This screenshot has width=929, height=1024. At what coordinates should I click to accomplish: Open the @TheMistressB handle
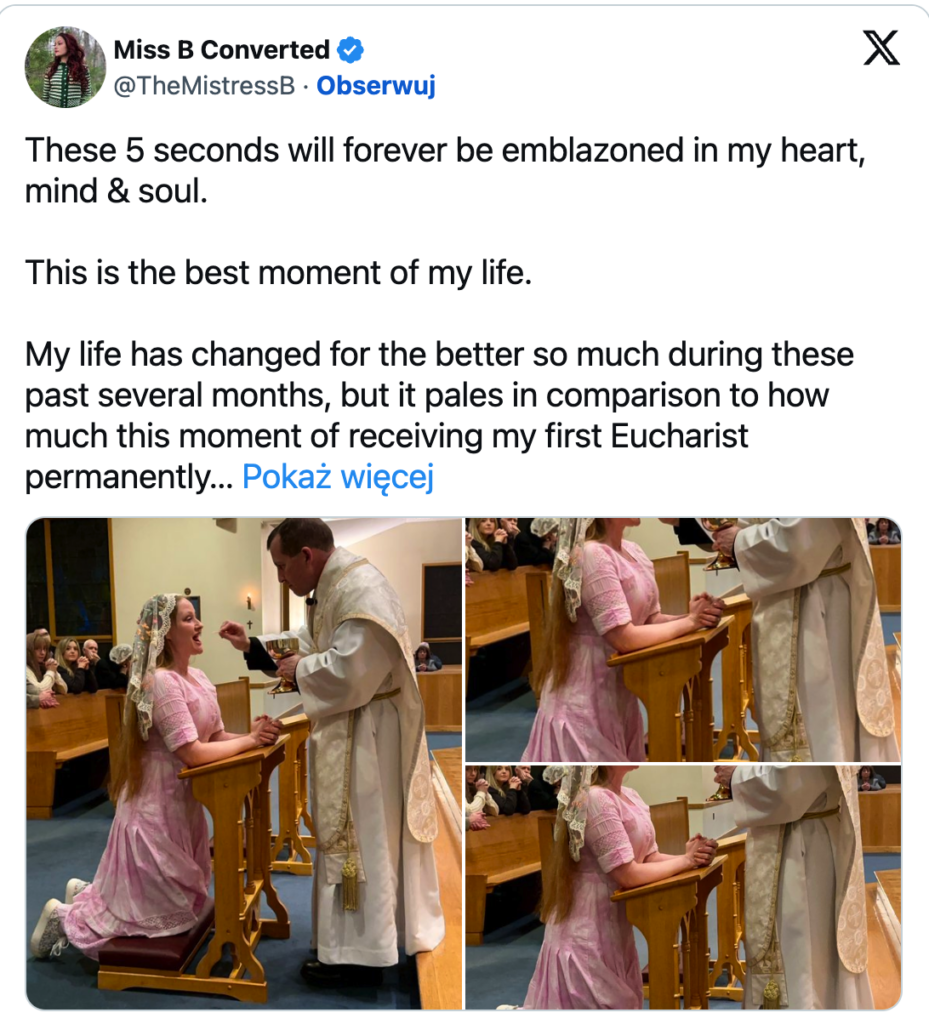coord(204,86)
